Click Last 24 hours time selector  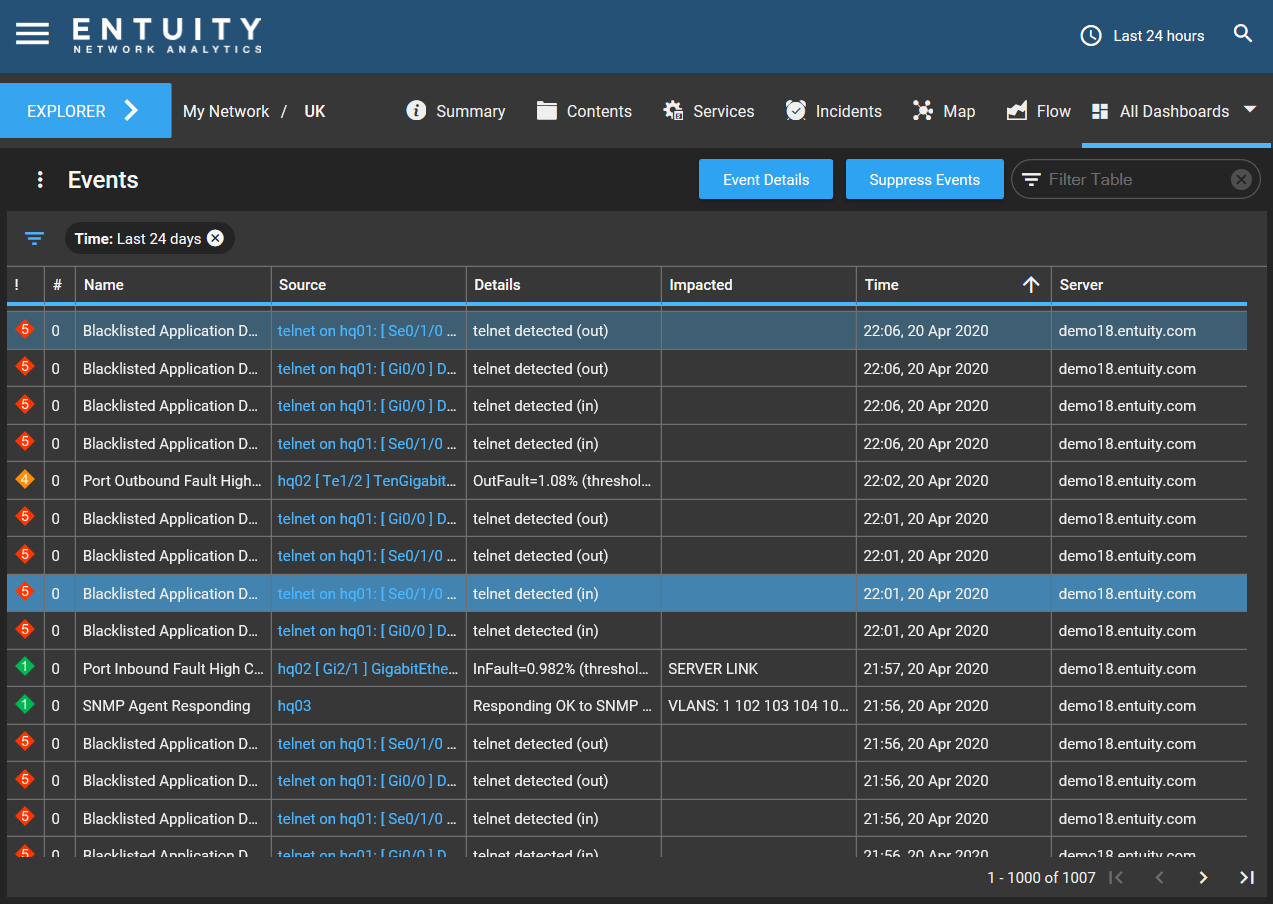coord(1159,36)
